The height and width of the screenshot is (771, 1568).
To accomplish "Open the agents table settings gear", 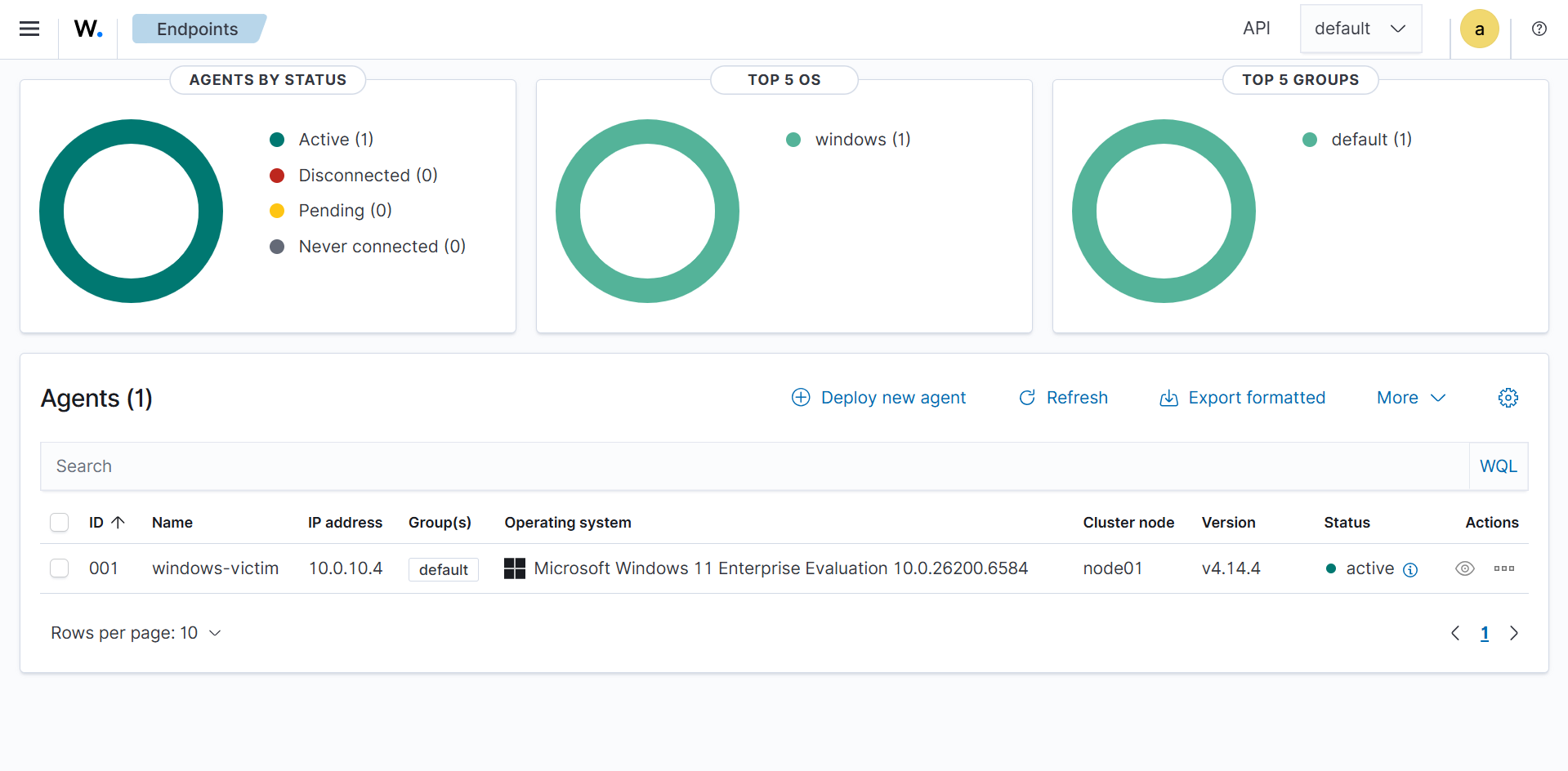I will [1508, 398].
